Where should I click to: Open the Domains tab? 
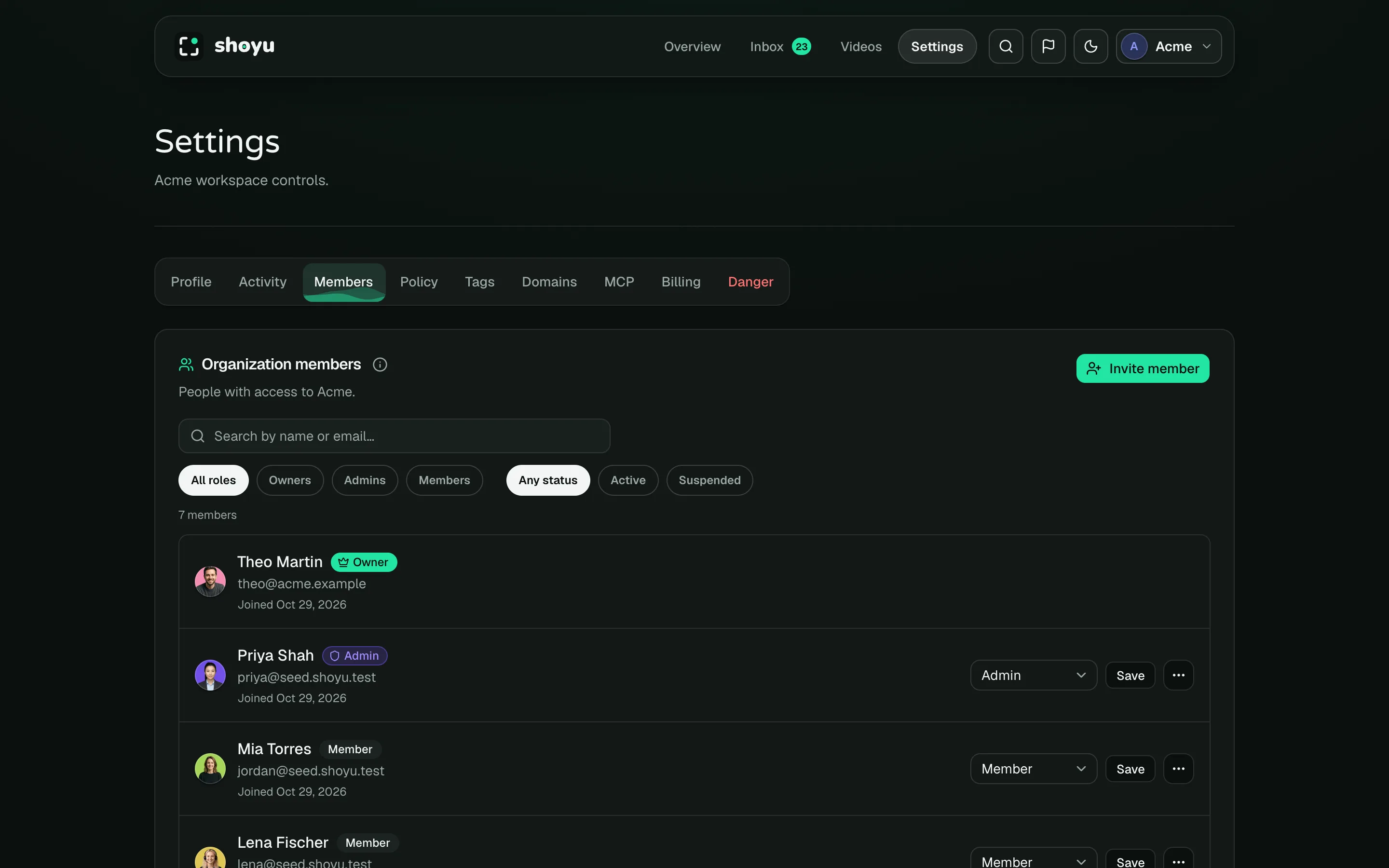click(549, 282)
